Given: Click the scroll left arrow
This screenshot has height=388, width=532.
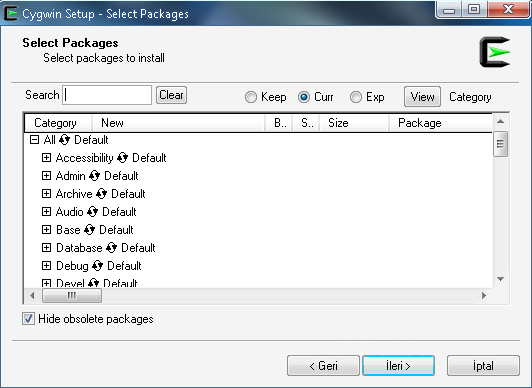Looking at the screenshot, I should click(x=32, y=296).
